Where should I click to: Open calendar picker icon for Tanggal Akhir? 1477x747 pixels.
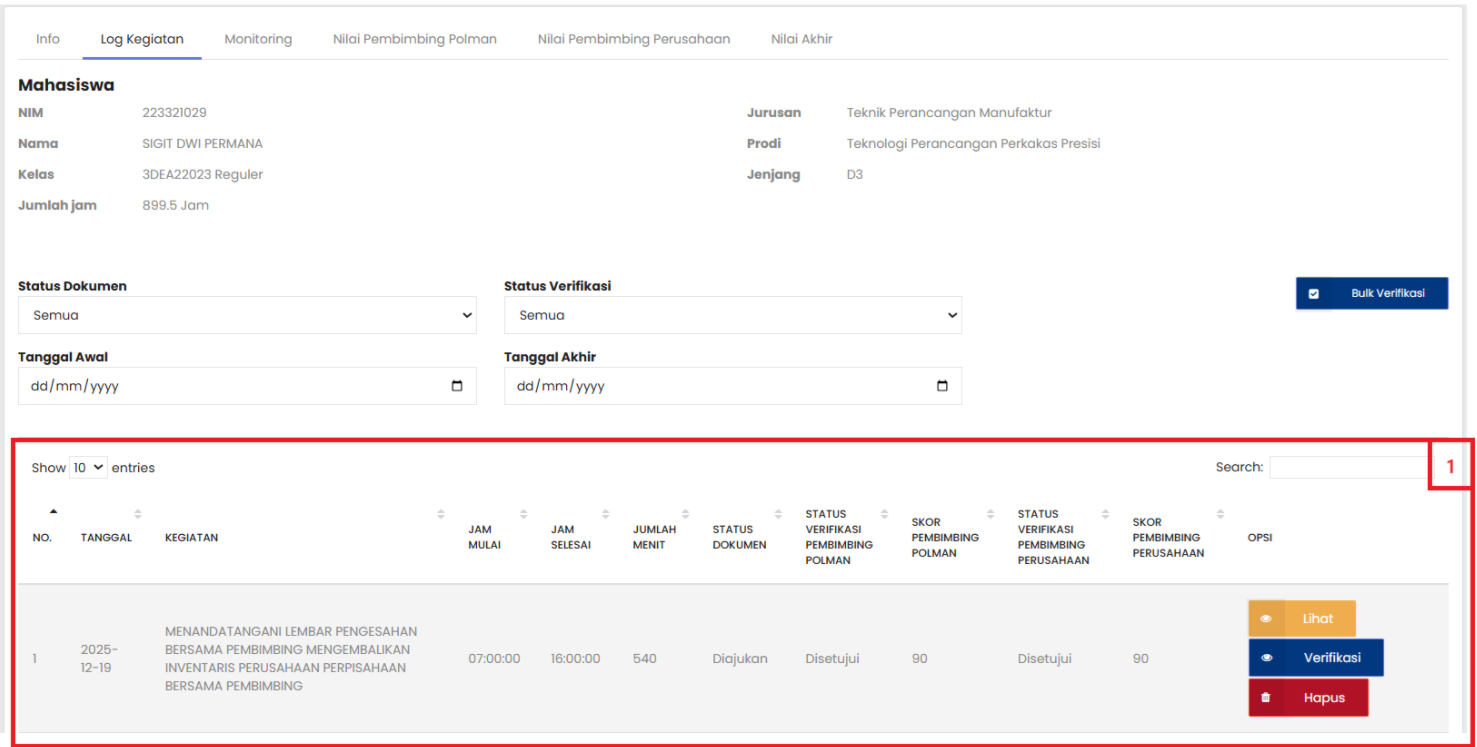point(942,386)
